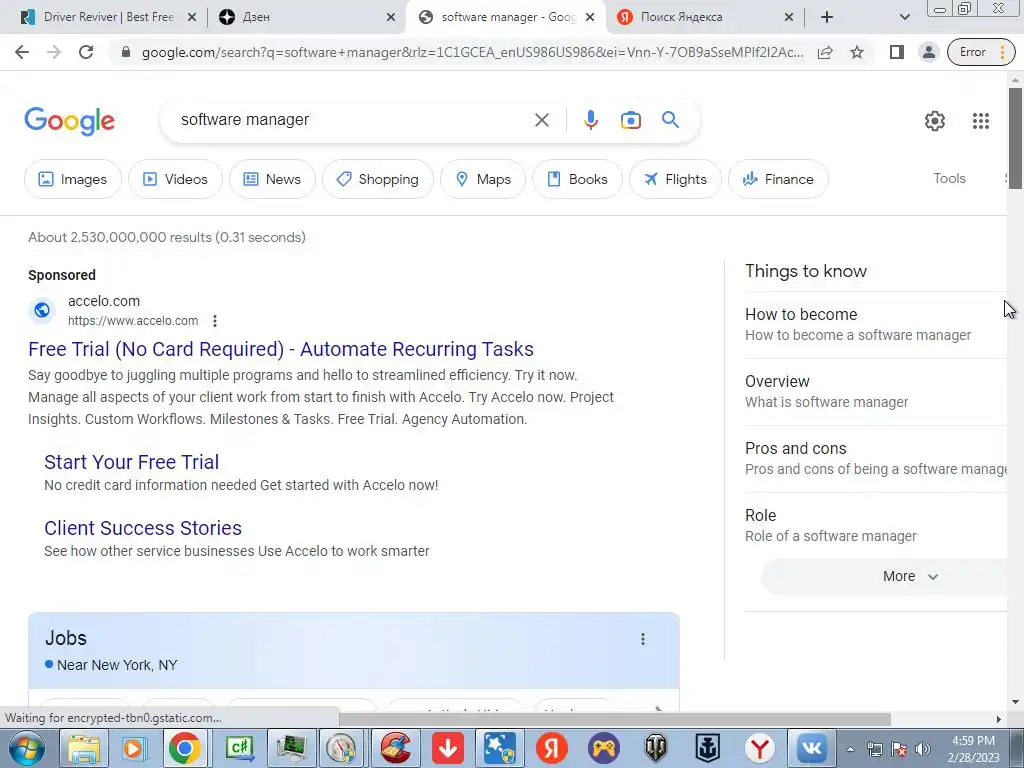Open the volume control in system tray

923,749
